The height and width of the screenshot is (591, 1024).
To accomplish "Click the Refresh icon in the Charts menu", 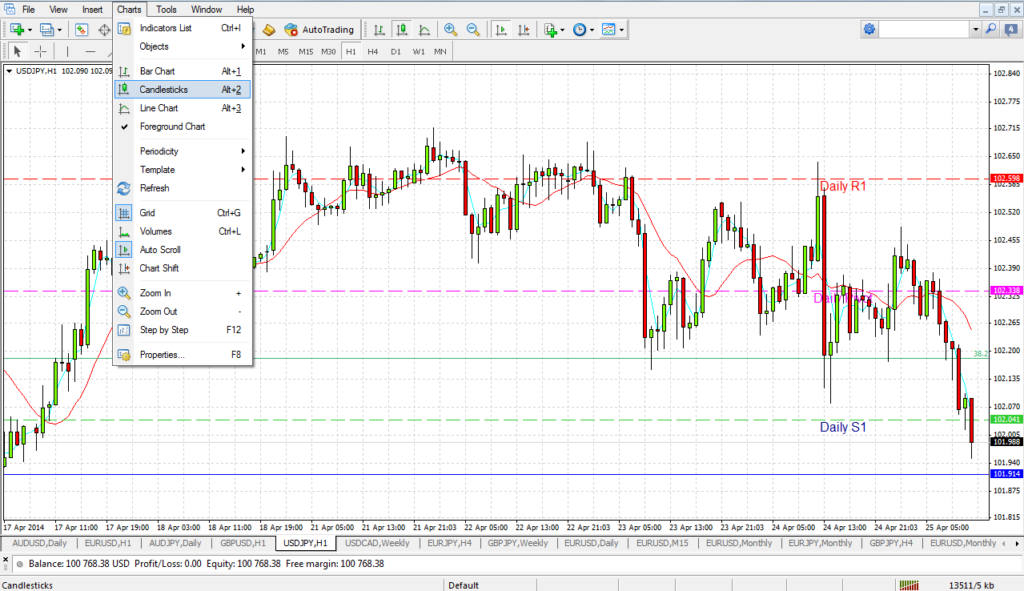I will 123,188.
